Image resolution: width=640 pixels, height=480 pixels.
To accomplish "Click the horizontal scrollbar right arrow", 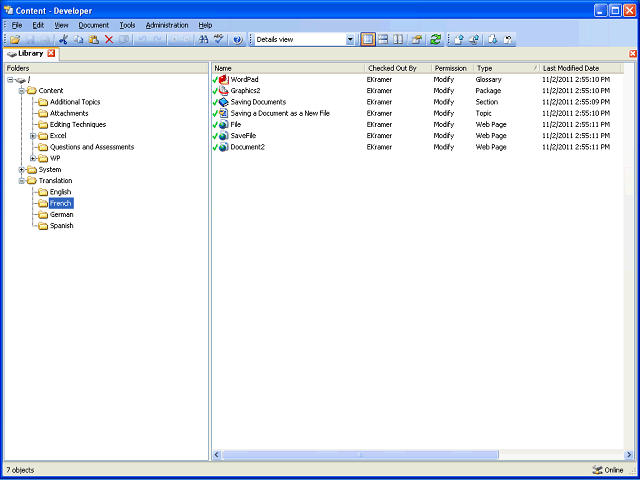I will (629, 455).
